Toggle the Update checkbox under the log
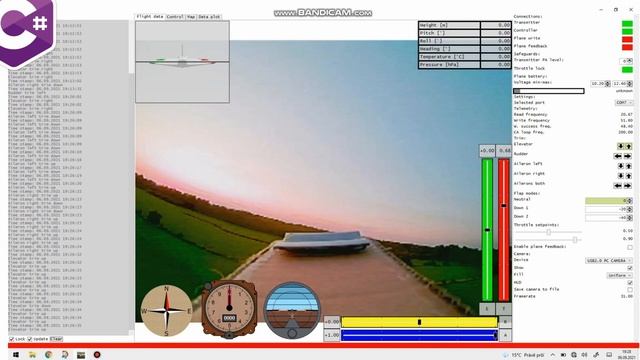The height and width of the screenshot is (360, 640). click(x=30, y=339)
